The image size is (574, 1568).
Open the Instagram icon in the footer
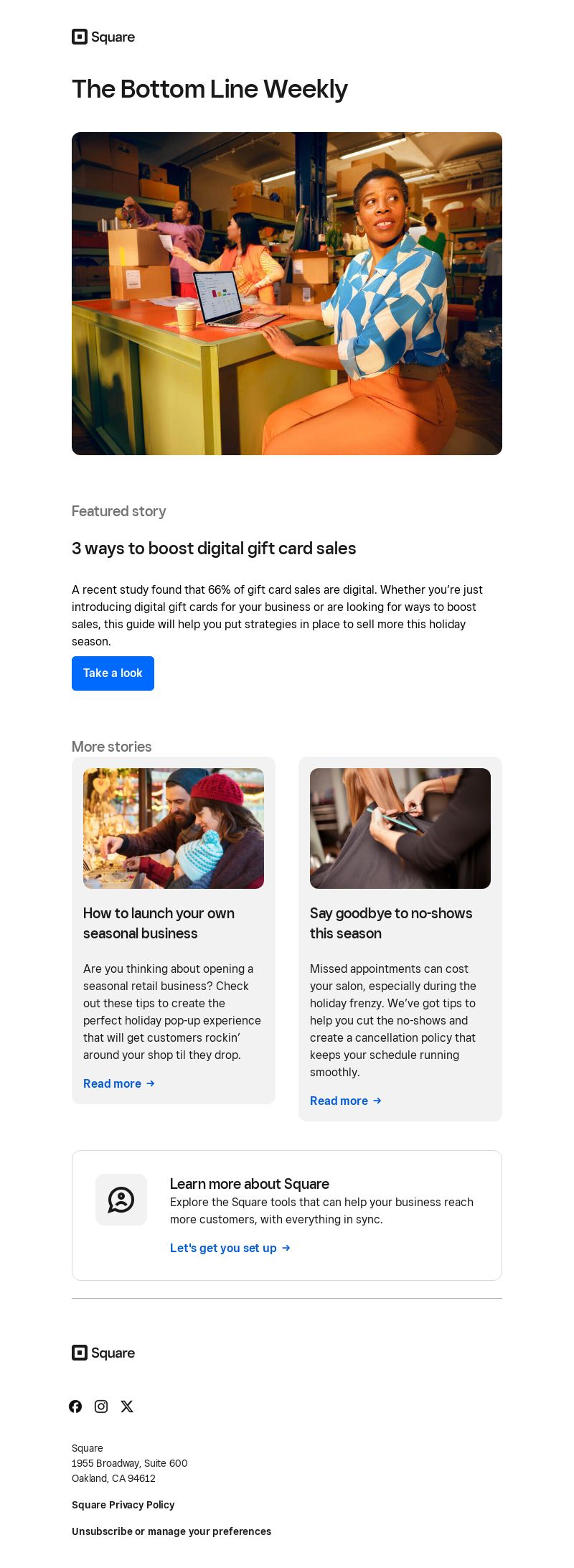tap(101, 1406)
